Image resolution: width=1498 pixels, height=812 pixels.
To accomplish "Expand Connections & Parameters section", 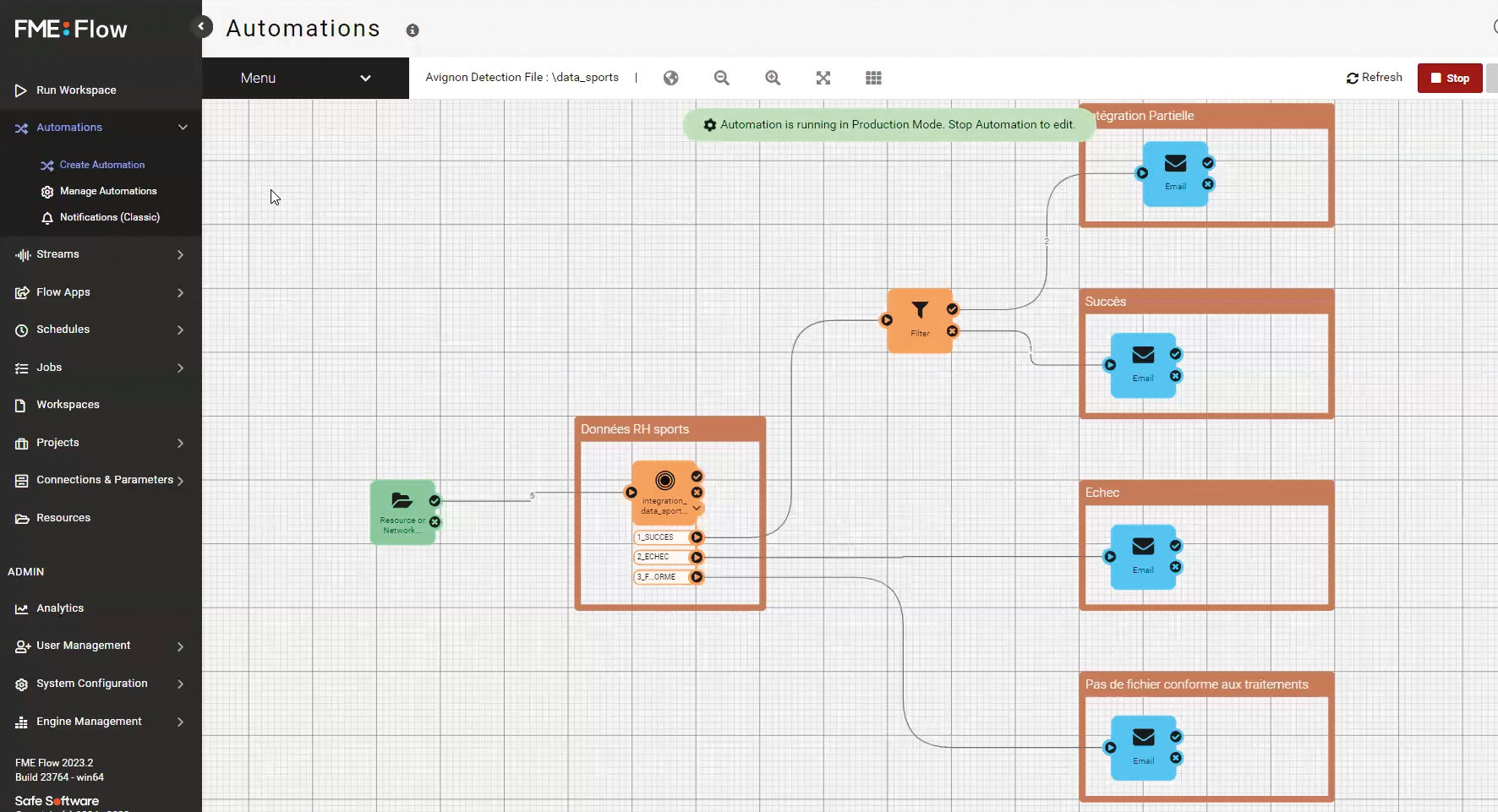I will [x=180, y=481].
